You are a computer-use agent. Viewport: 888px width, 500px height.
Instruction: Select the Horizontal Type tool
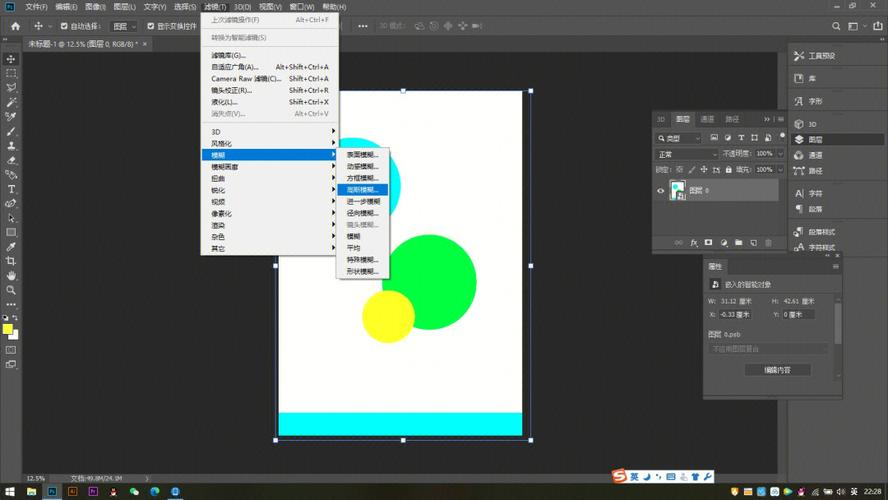tap(11, 189)
